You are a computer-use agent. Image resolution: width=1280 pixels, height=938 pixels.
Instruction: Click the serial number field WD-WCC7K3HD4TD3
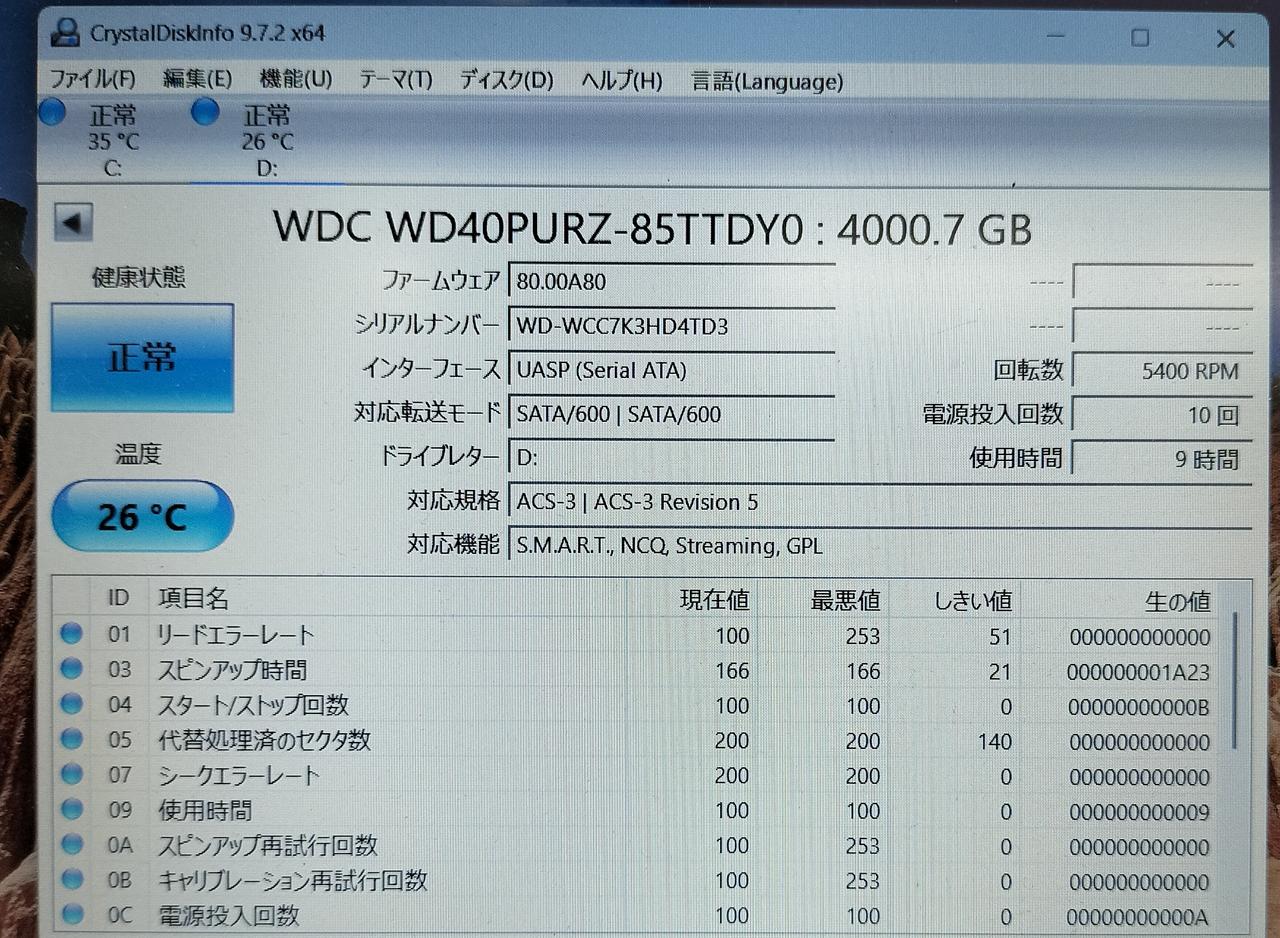point(672,325)
